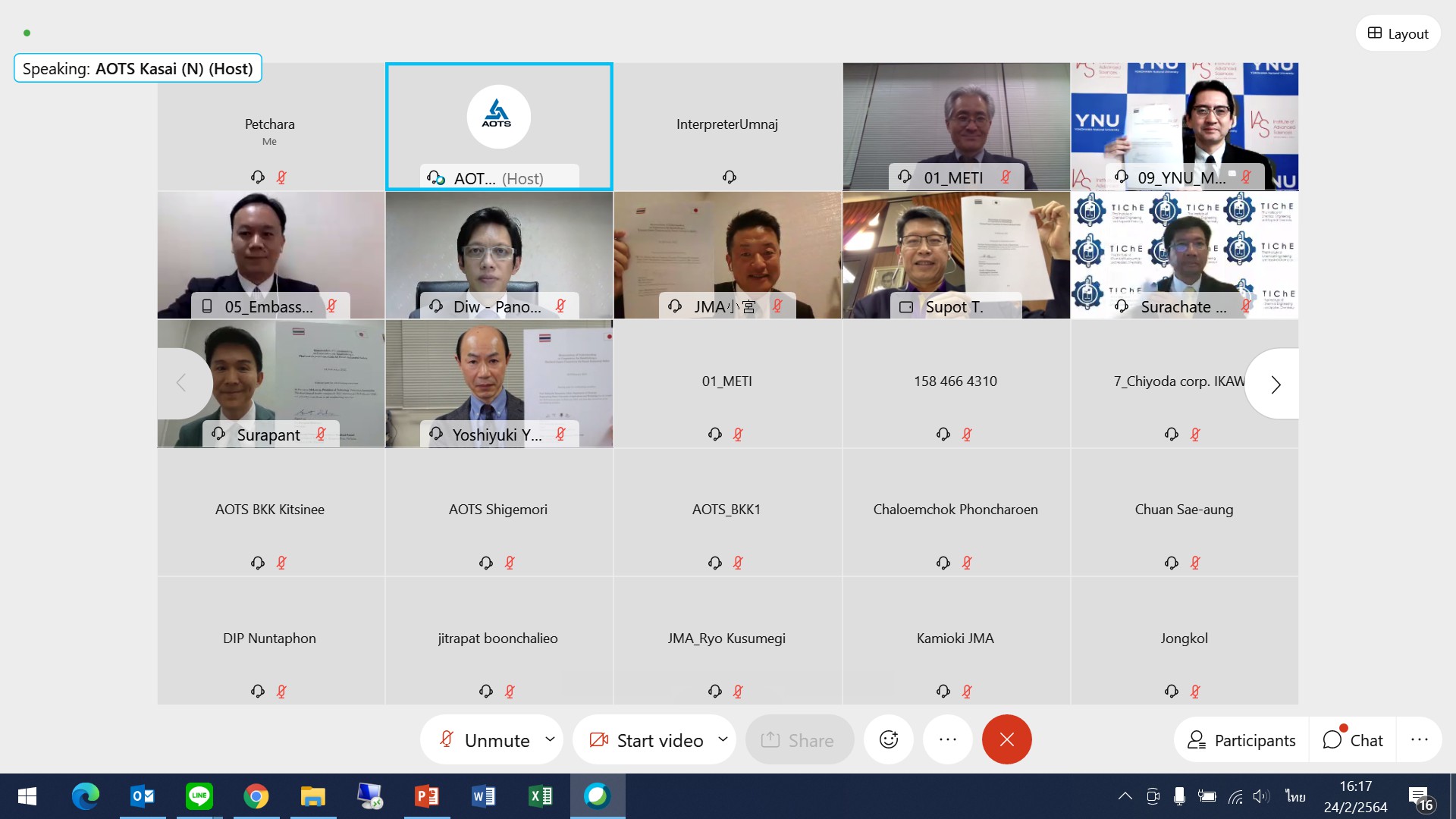Go to next page of participants
Image resolution: width=1456 pixels, height=819 pixels.
click(1276, 384)
